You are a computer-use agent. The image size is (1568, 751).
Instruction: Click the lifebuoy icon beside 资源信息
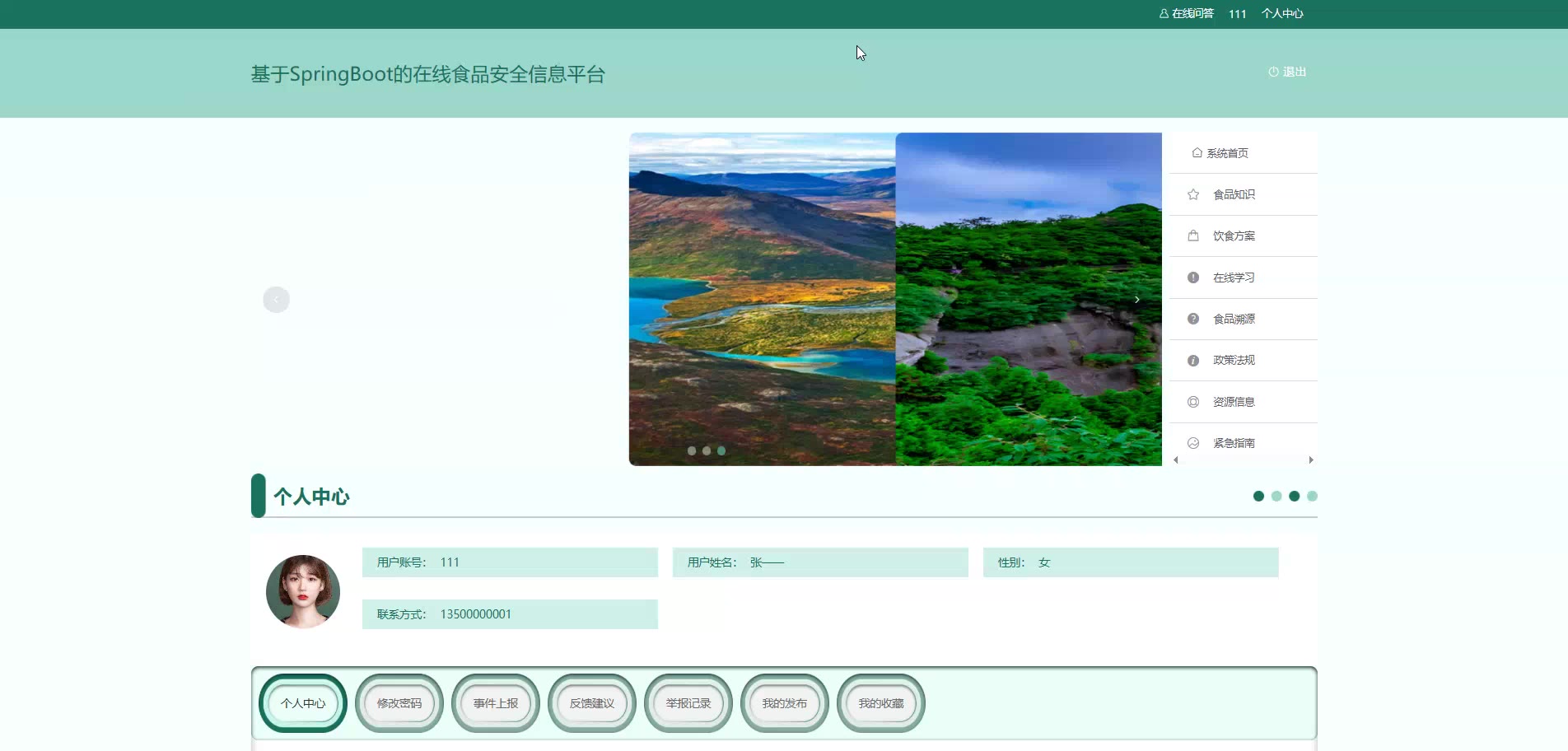[1192, 402]
